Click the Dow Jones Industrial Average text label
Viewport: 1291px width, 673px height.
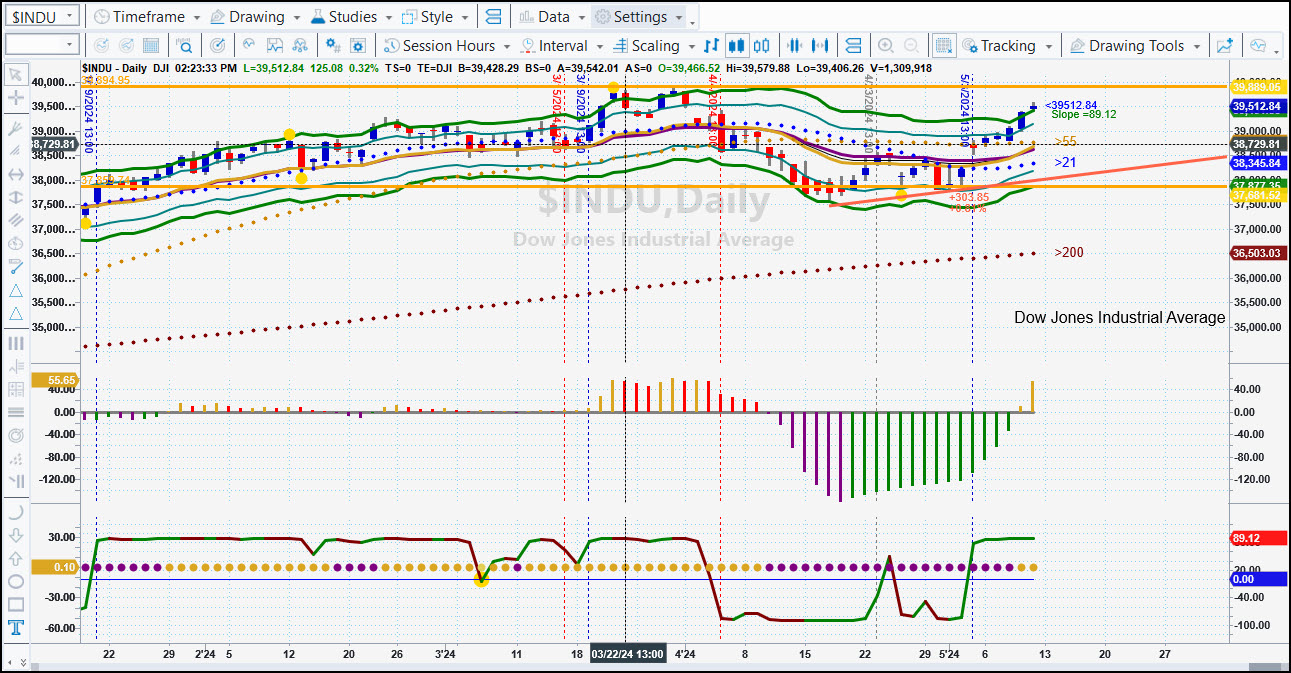click(1120, 317)
